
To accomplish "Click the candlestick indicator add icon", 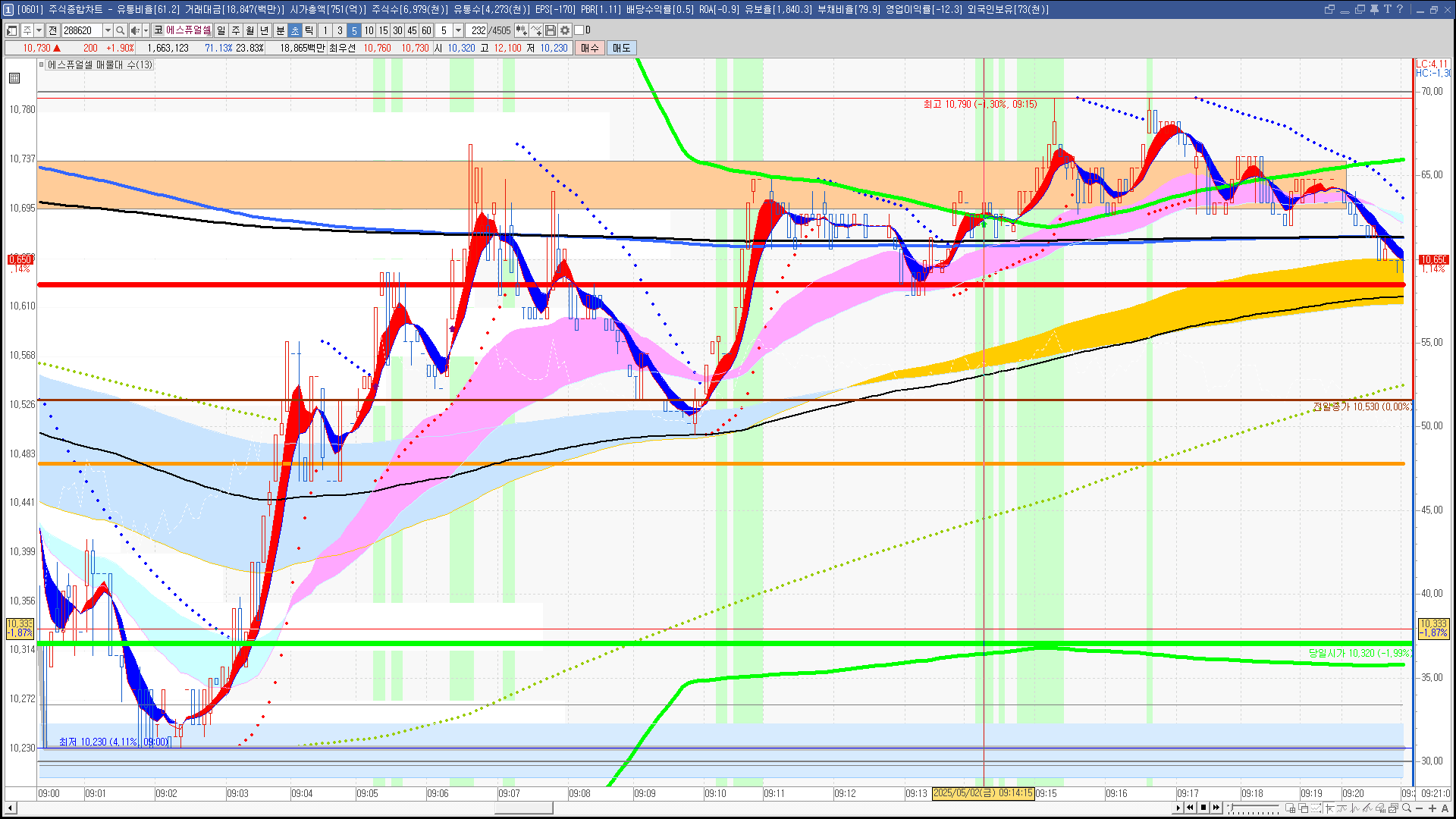I will pos(521,30).
